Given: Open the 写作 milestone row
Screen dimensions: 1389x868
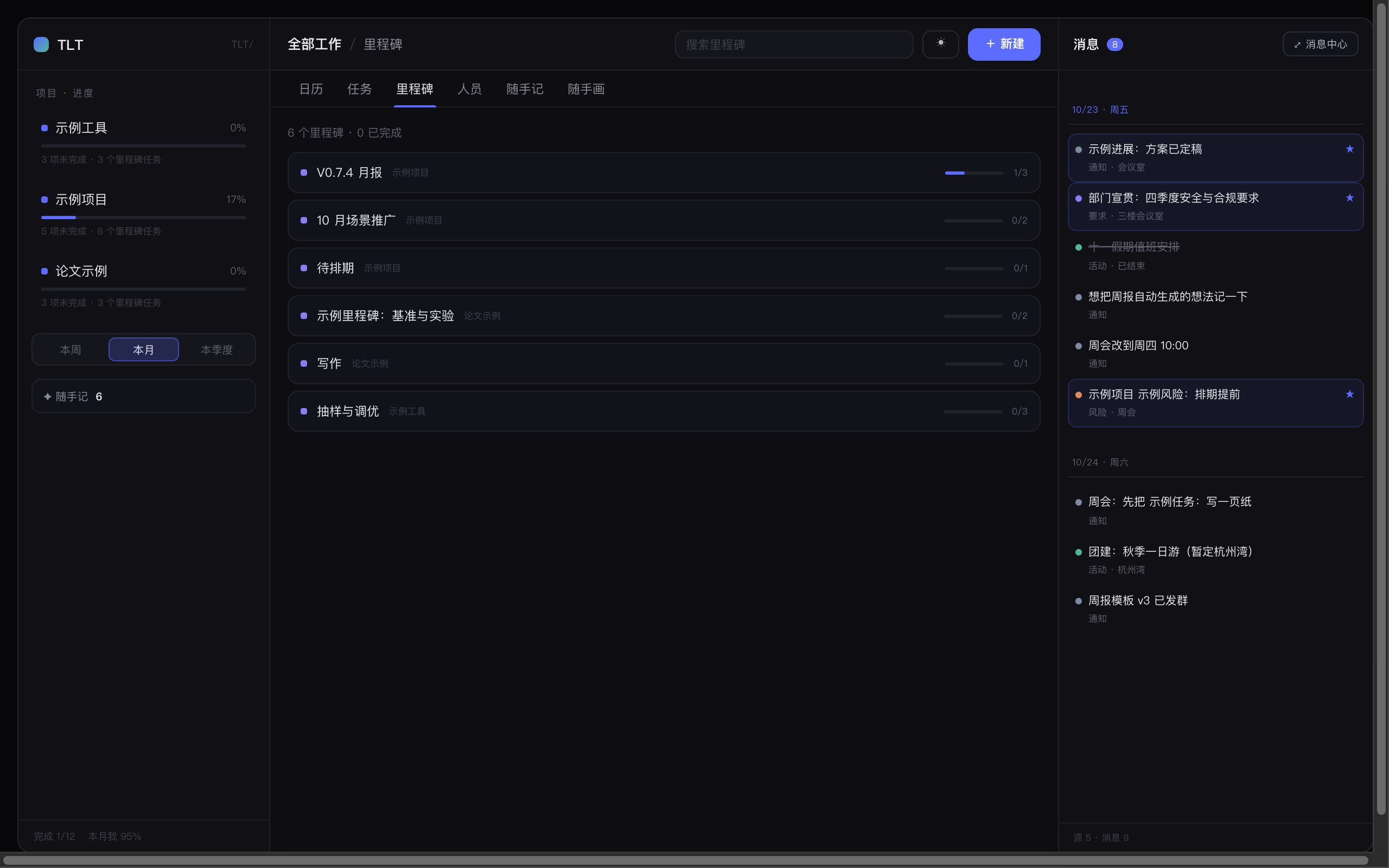Looking at the screenshot, I should point(664,363).
